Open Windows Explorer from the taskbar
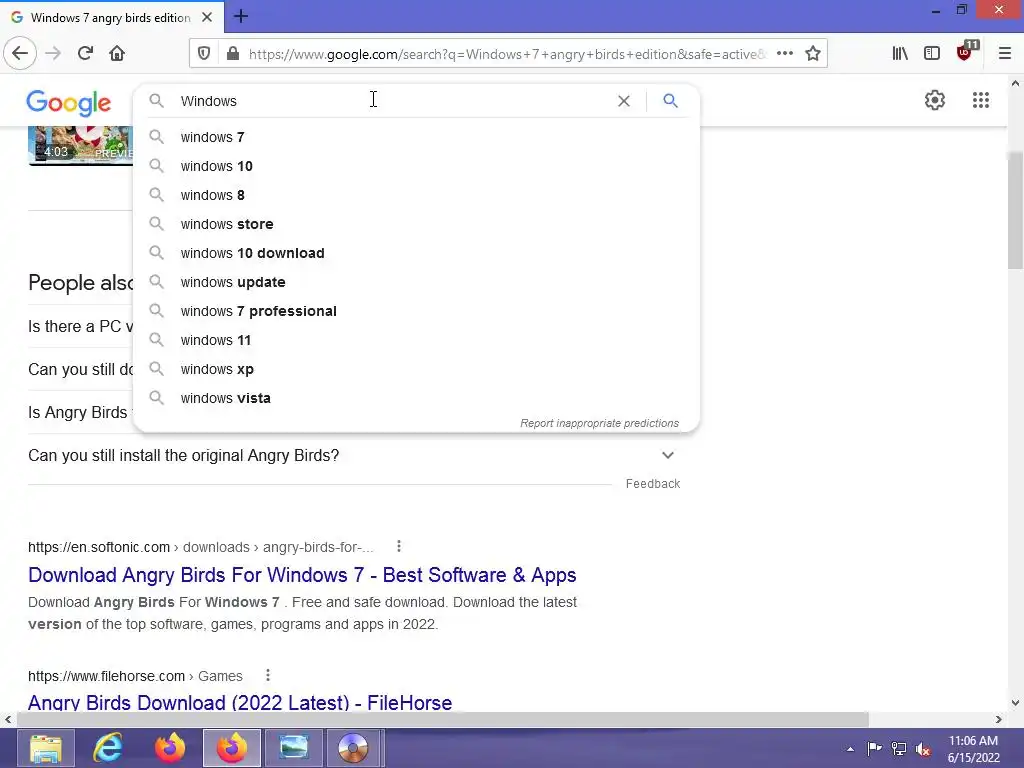Screen dimensions: 1024x768 coord(46,748)
